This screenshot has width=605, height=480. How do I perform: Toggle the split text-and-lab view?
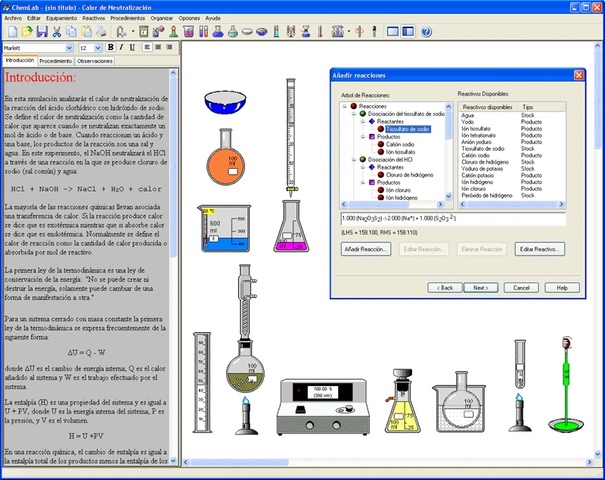point(408,32)
